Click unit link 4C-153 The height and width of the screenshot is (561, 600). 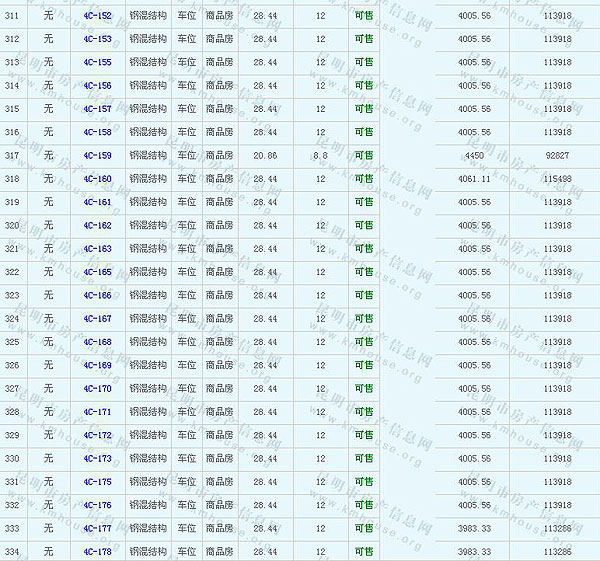pos(97,39)
